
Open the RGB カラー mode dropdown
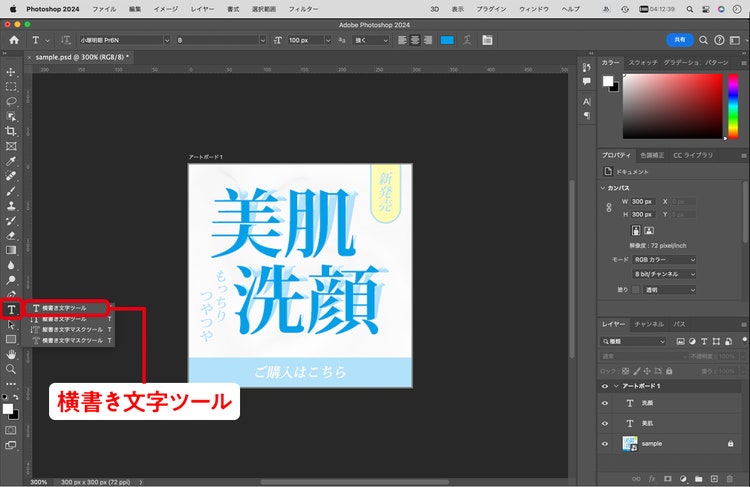point(664,260)
